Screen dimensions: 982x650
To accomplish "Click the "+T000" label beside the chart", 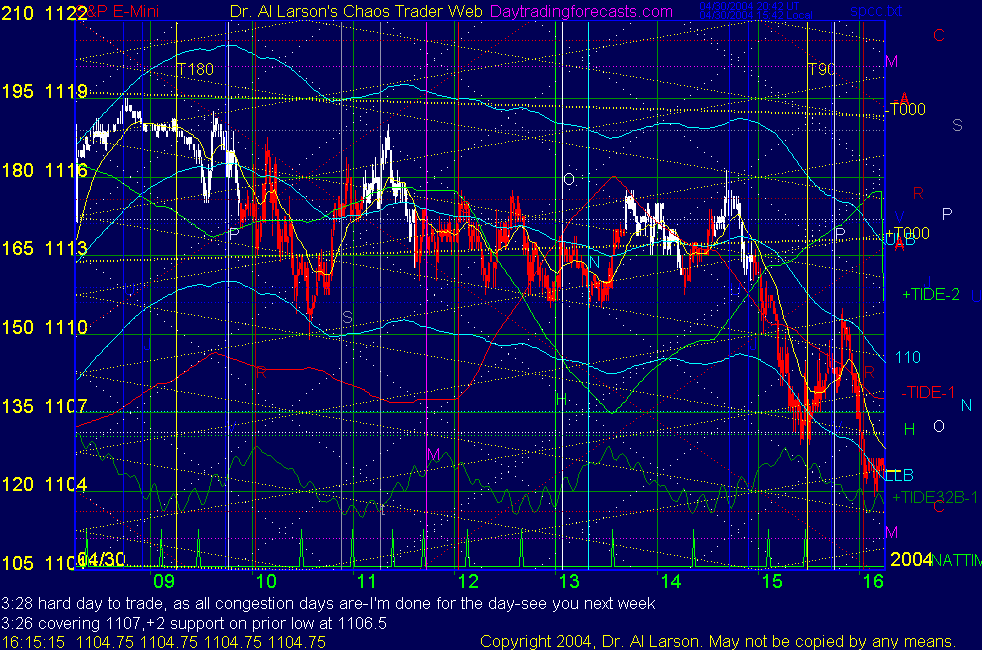I will pos(907,233).
